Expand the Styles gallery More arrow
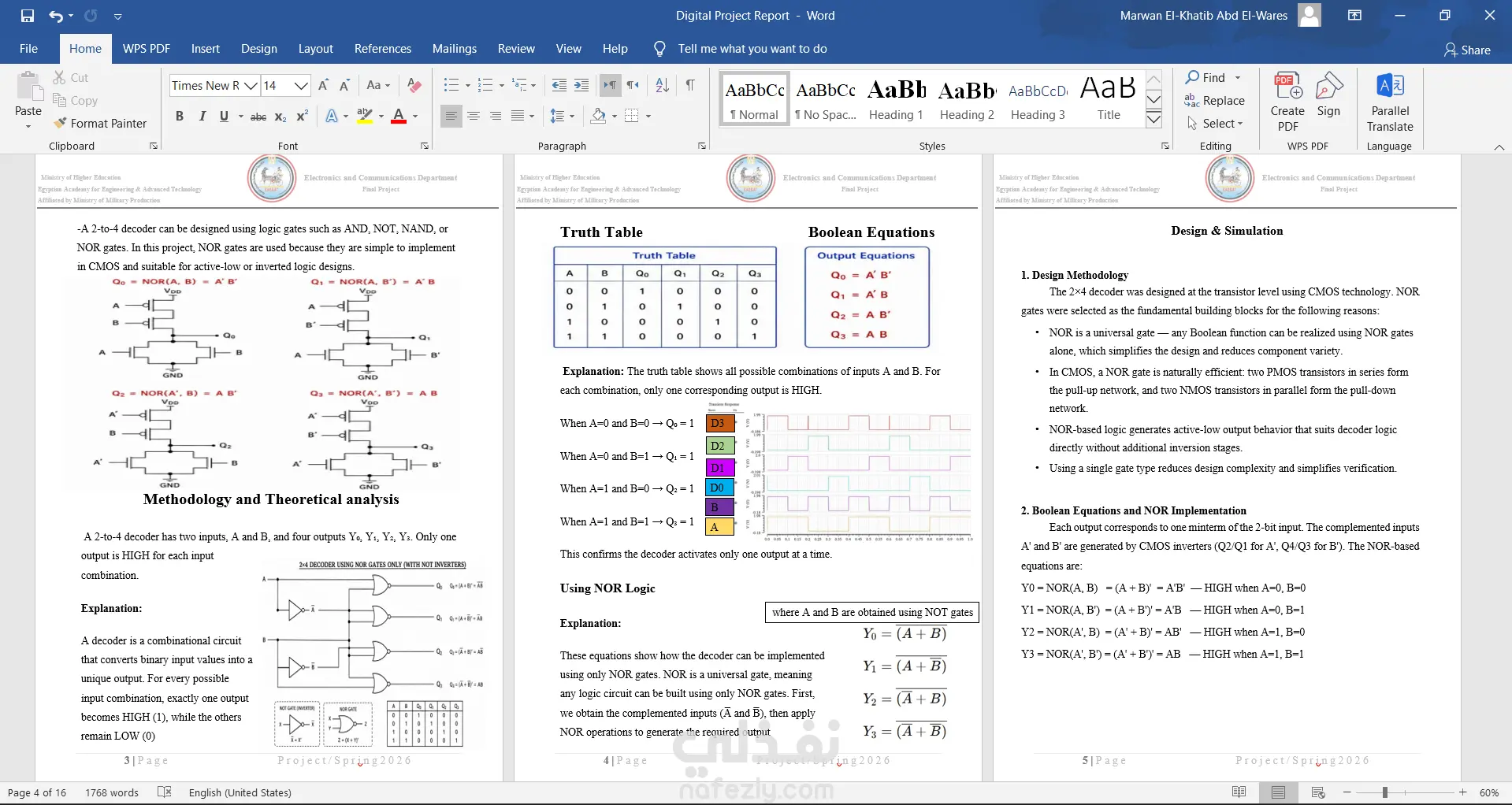The height and width of the screenshot is (805, 1512). (x=1154, y=119)
